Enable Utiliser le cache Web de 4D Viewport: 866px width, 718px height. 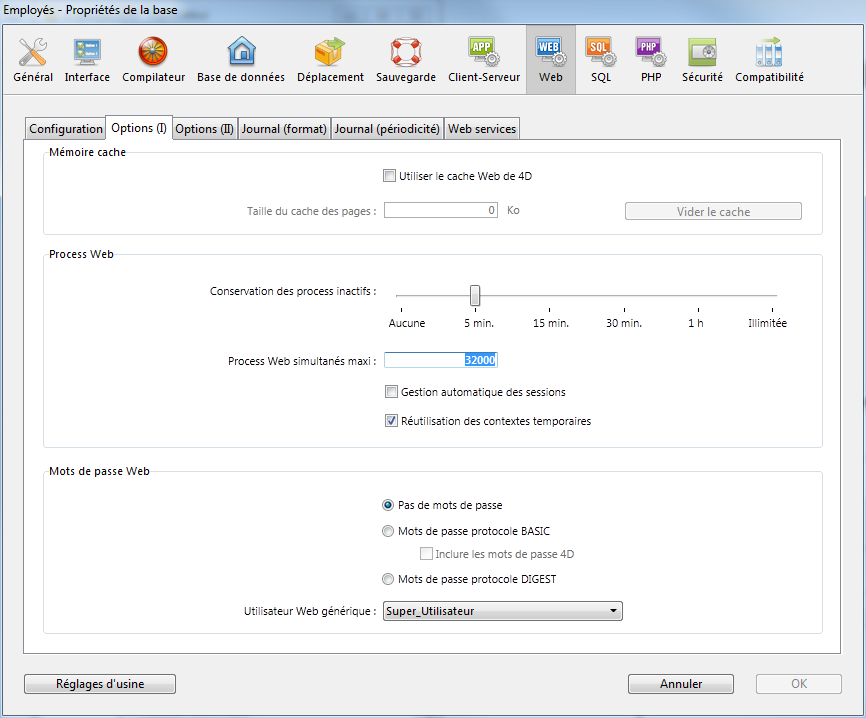tap(390, 176)
